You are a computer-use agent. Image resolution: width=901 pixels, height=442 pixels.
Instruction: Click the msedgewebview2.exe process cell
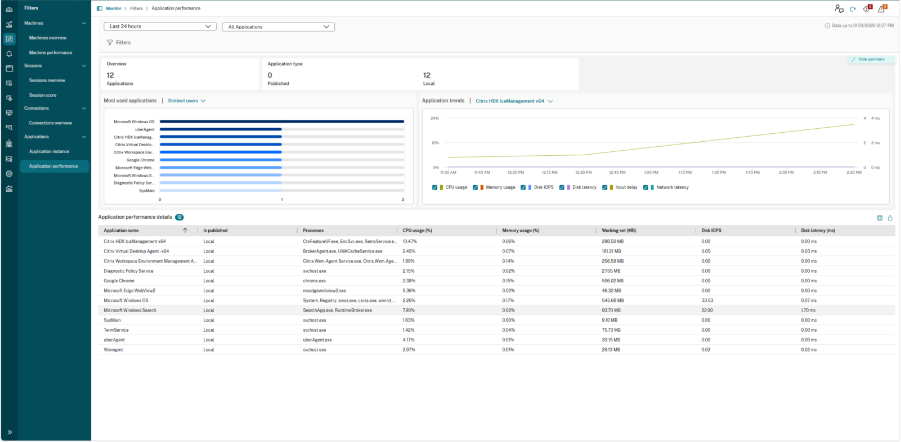325,291
